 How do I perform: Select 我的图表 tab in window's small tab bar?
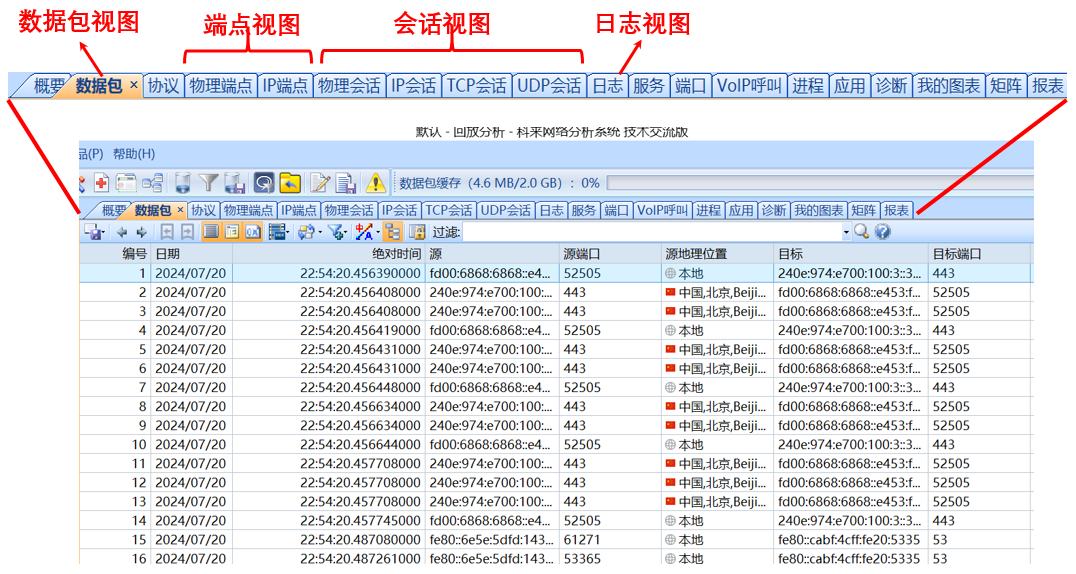819,210
